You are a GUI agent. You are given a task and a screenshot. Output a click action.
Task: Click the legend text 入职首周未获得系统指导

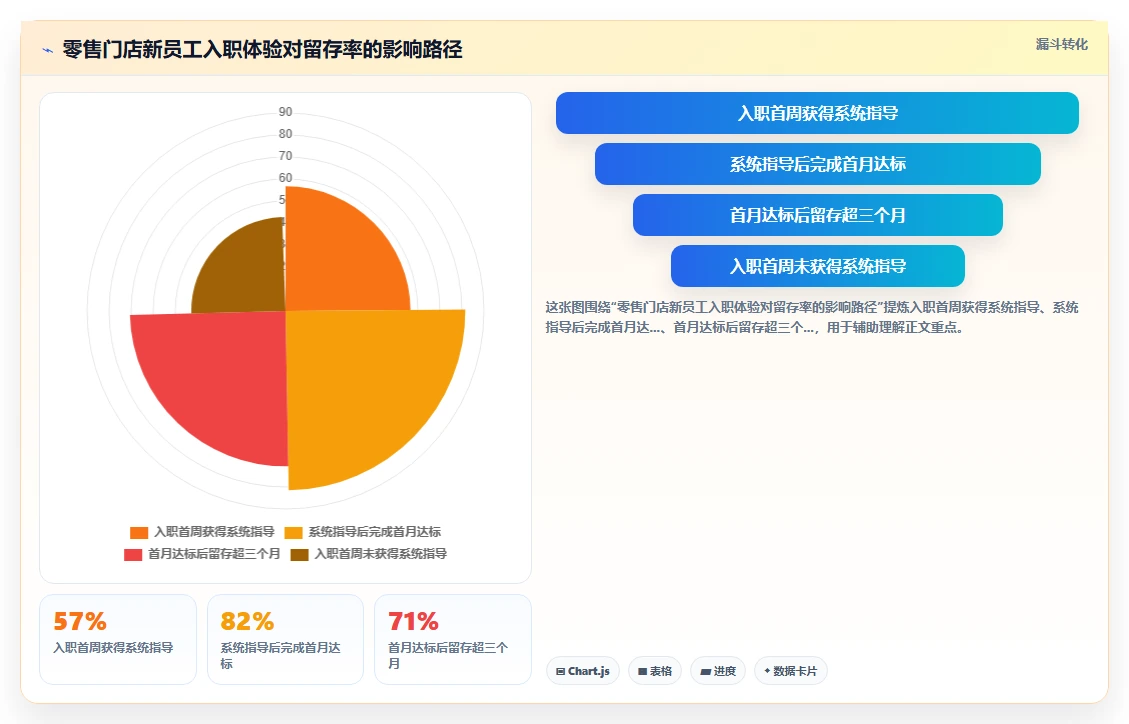380,553
